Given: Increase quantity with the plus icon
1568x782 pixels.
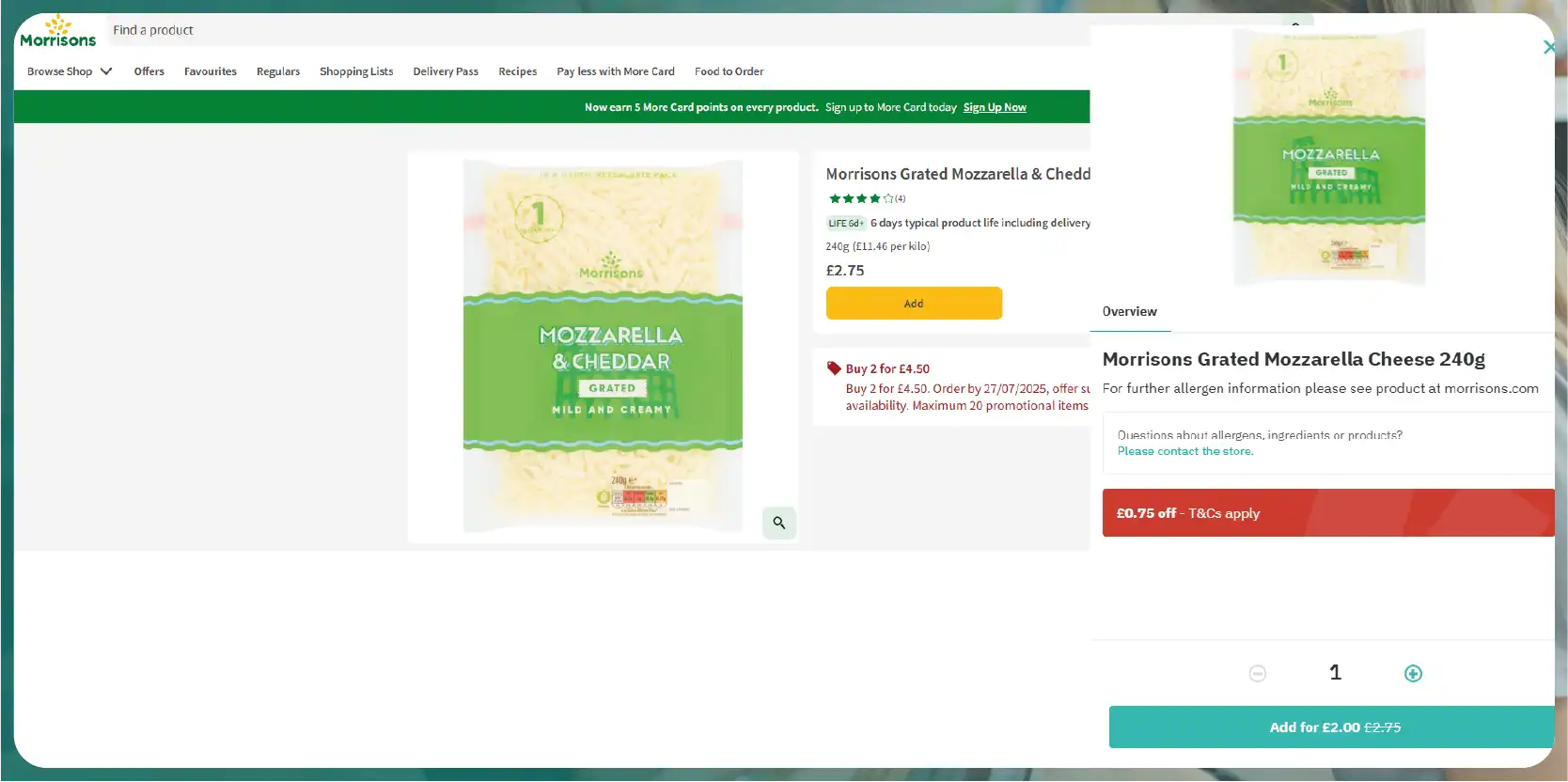Looking at the screenshot, I should tap(1412, 673).
